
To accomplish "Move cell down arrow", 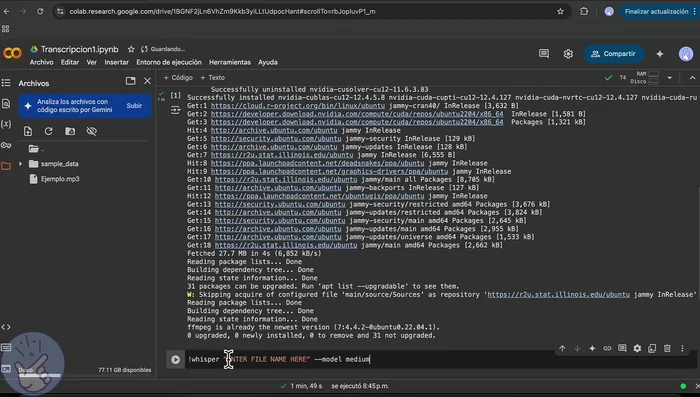I will (x=577, y=348).
